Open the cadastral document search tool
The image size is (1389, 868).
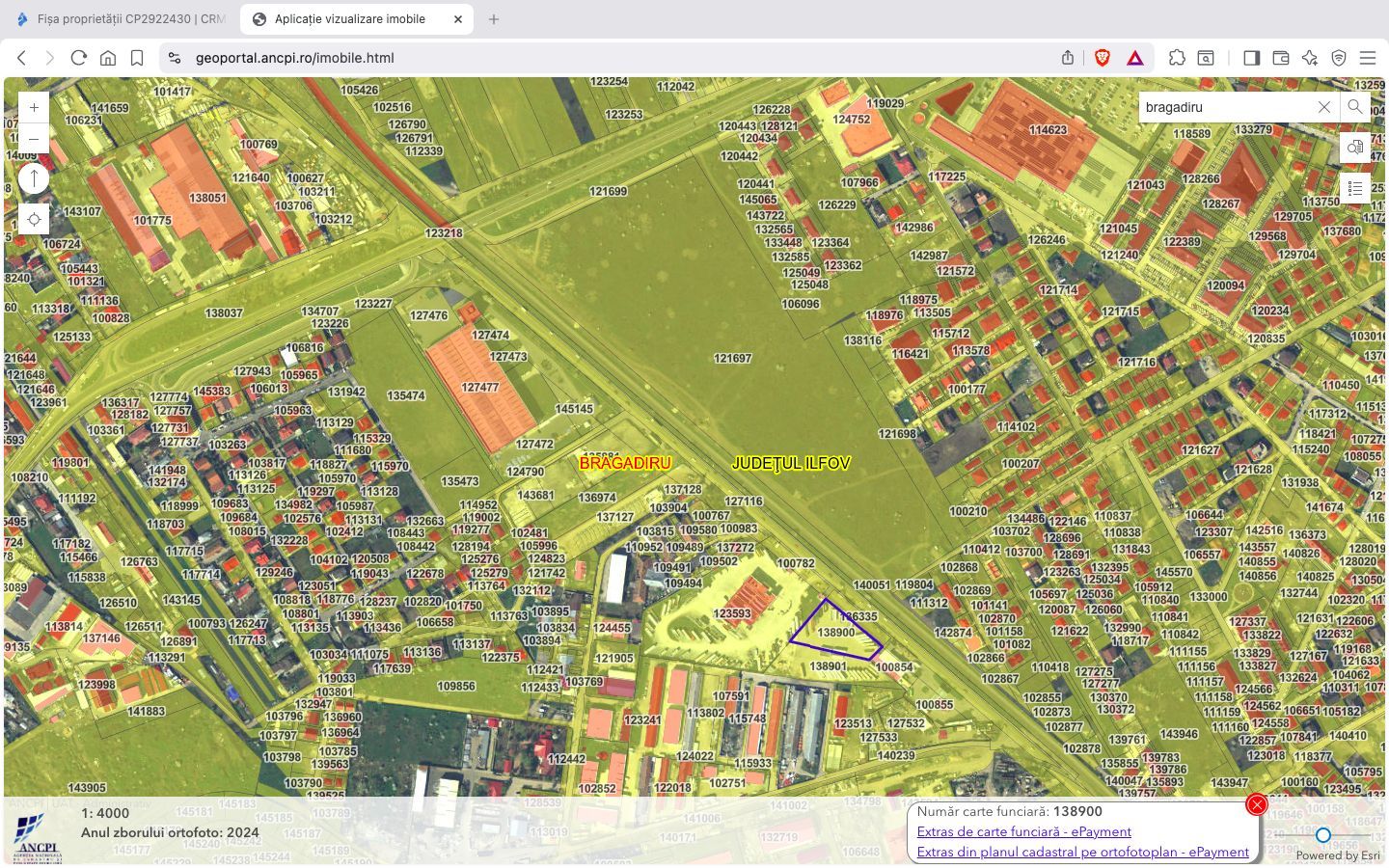point(1355,147)
